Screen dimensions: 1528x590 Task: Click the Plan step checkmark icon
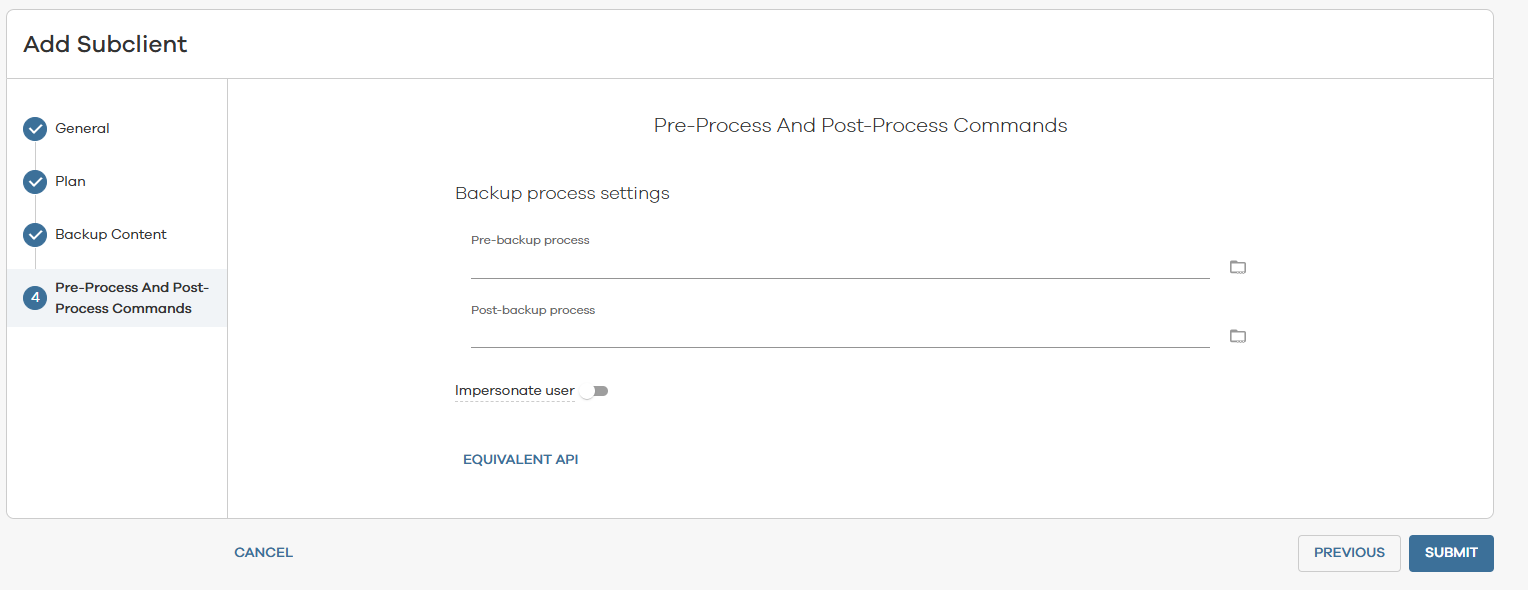click(35, 182)
